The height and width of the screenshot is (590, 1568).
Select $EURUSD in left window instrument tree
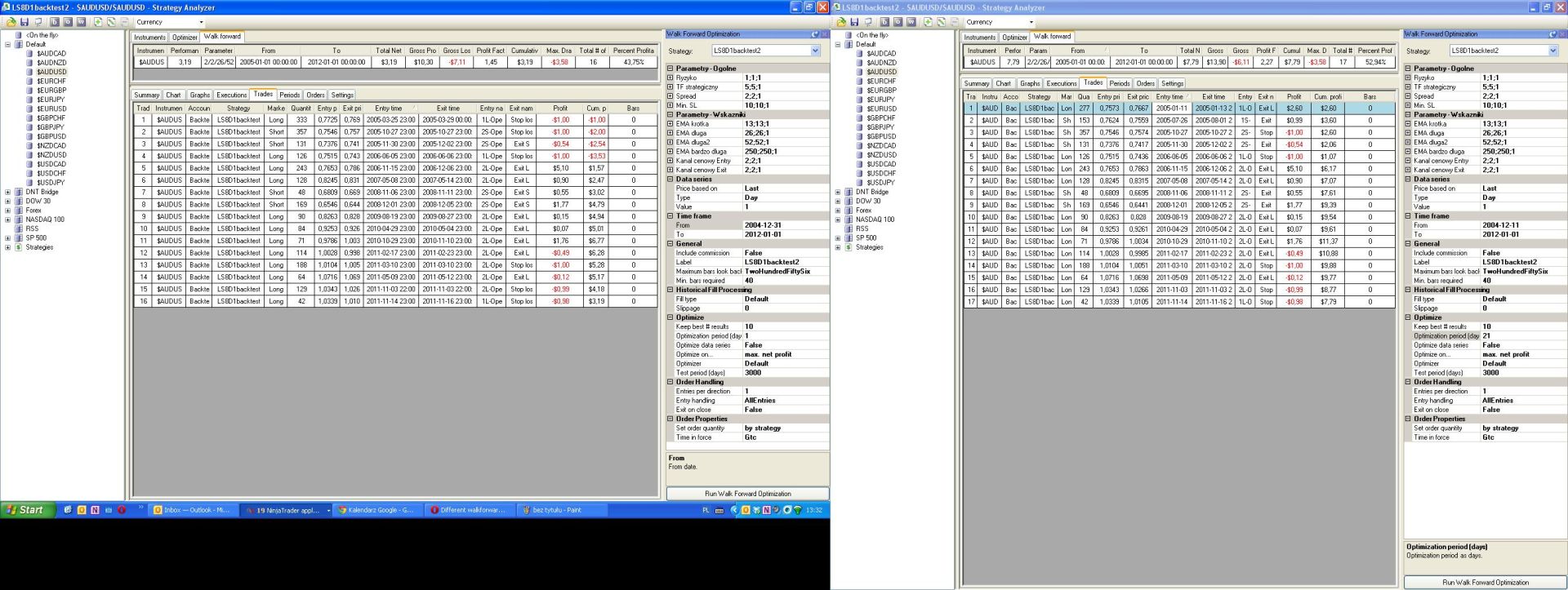[51, 109]
